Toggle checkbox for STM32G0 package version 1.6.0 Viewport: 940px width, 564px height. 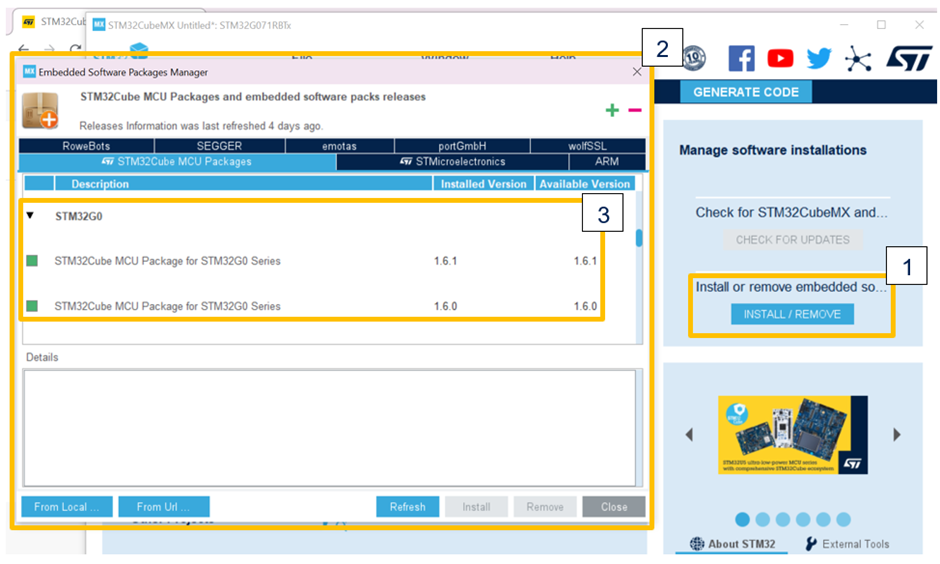pos(32,306)
